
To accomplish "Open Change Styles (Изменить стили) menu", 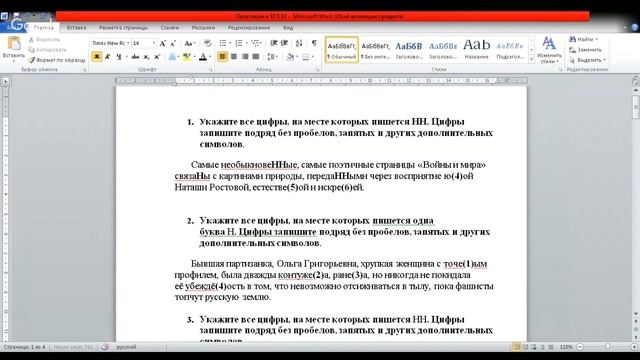I will 549,50.
